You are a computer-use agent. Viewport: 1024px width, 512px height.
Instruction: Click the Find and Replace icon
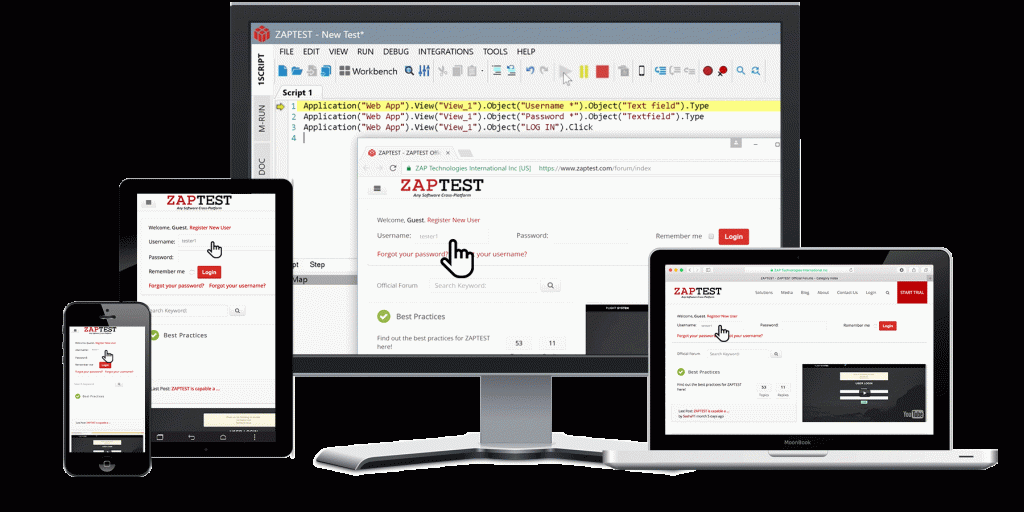point(756,71)
